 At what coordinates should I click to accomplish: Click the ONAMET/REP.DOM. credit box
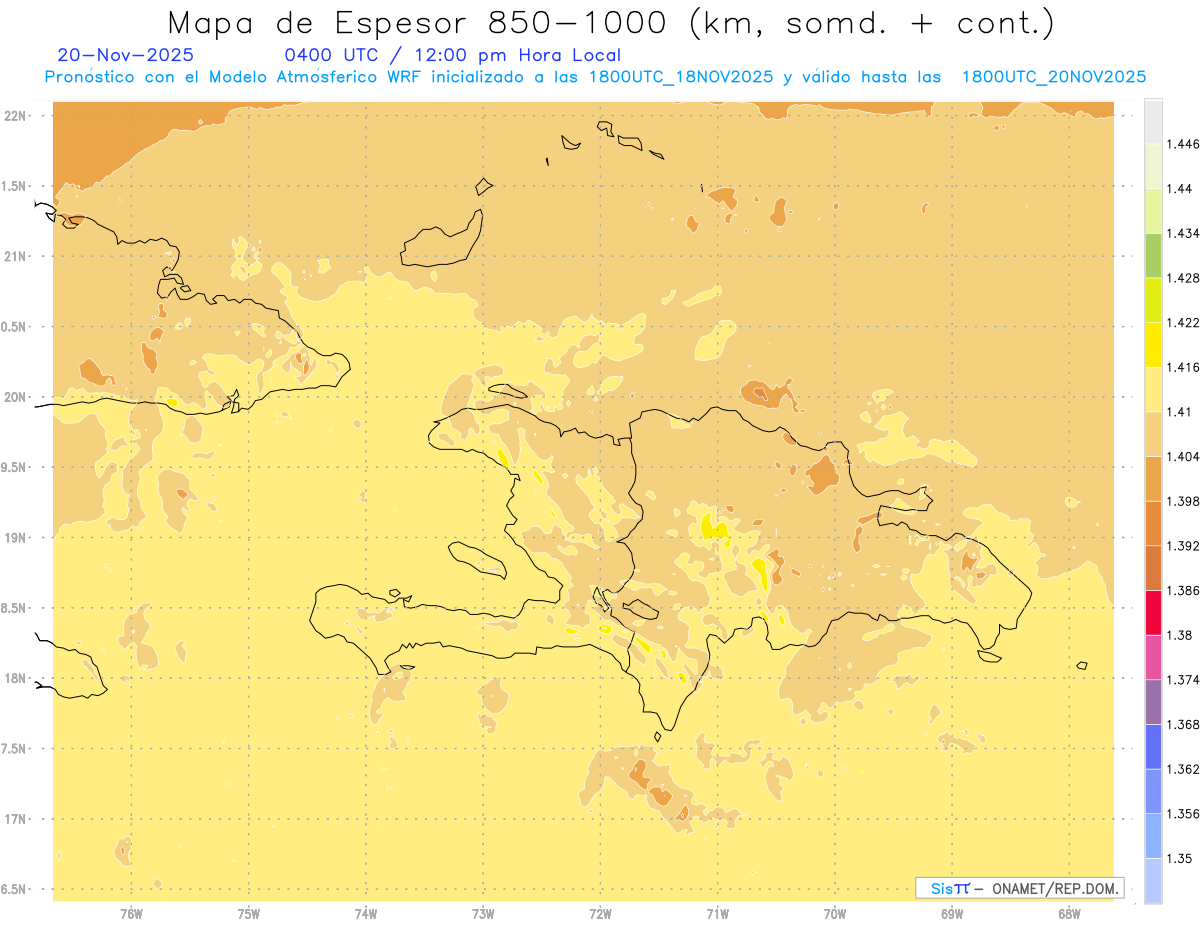(1020, 888)
